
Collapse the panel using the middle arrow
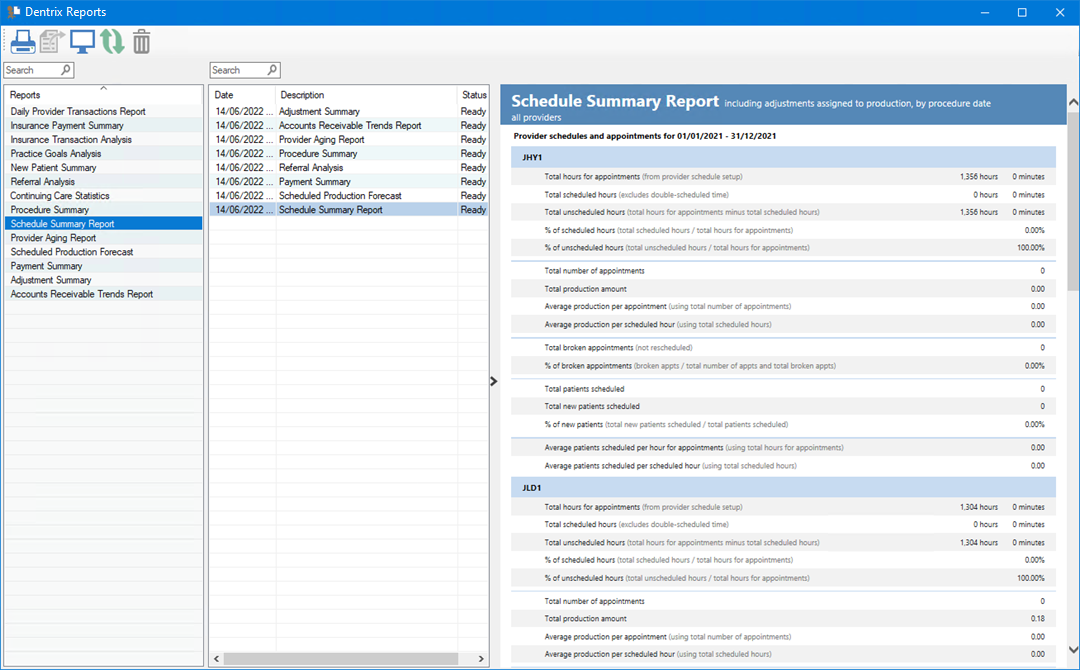(493, 381)
